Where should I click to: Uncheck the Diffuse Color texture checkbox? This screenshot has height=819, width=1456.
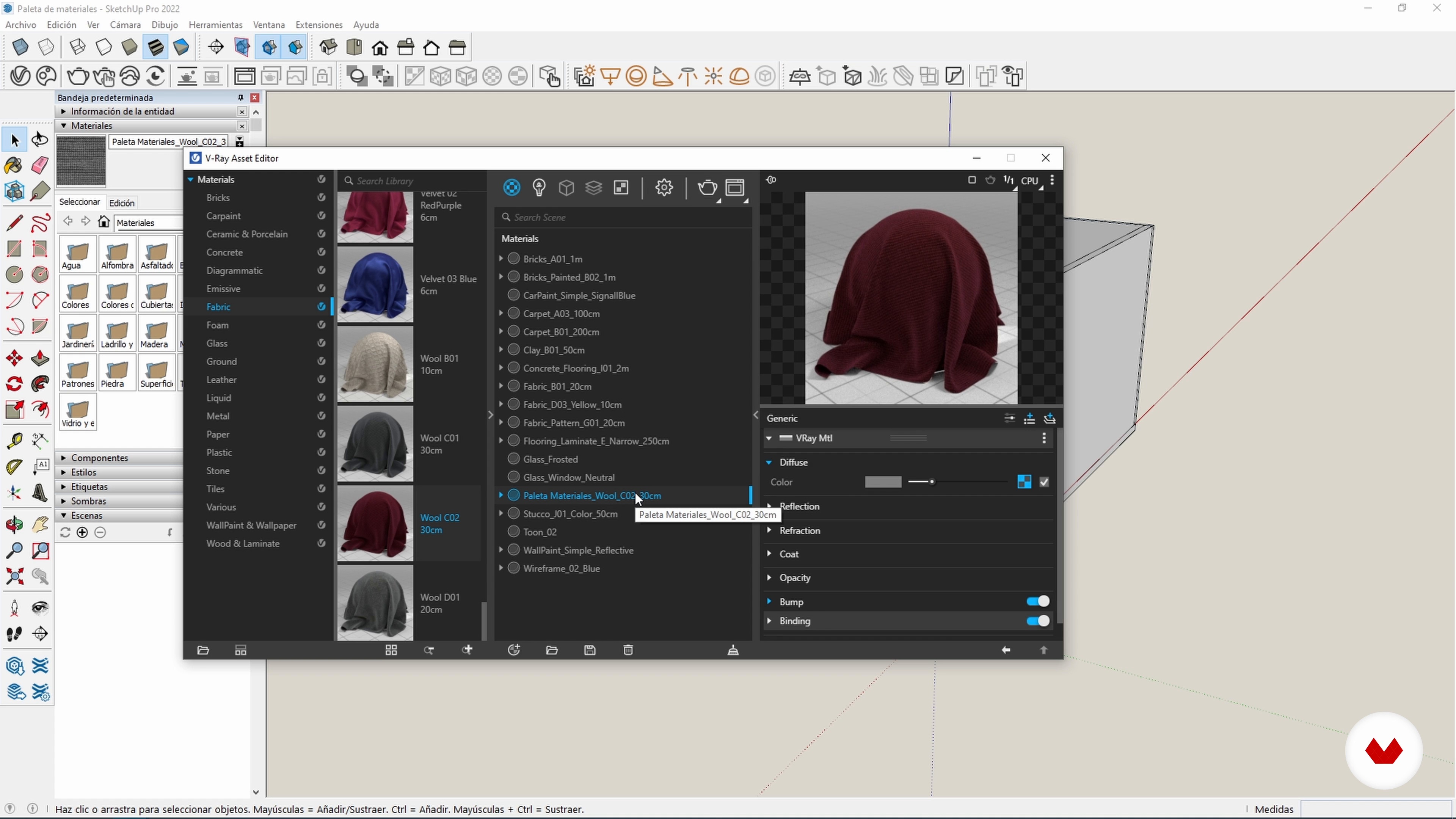pyautogui.click(x=1044, y=482)
